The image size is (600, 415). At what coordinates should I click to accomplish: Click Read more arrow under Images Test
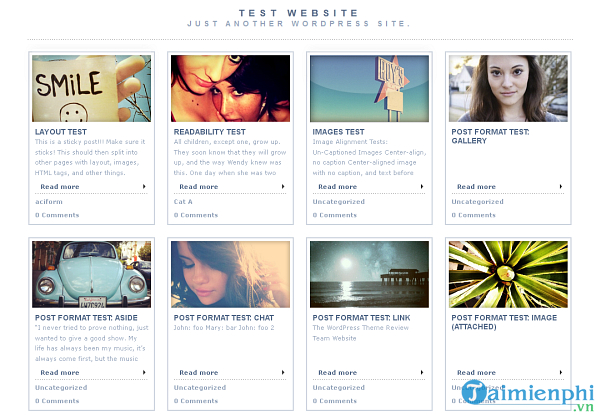click(x=423, y=187)
